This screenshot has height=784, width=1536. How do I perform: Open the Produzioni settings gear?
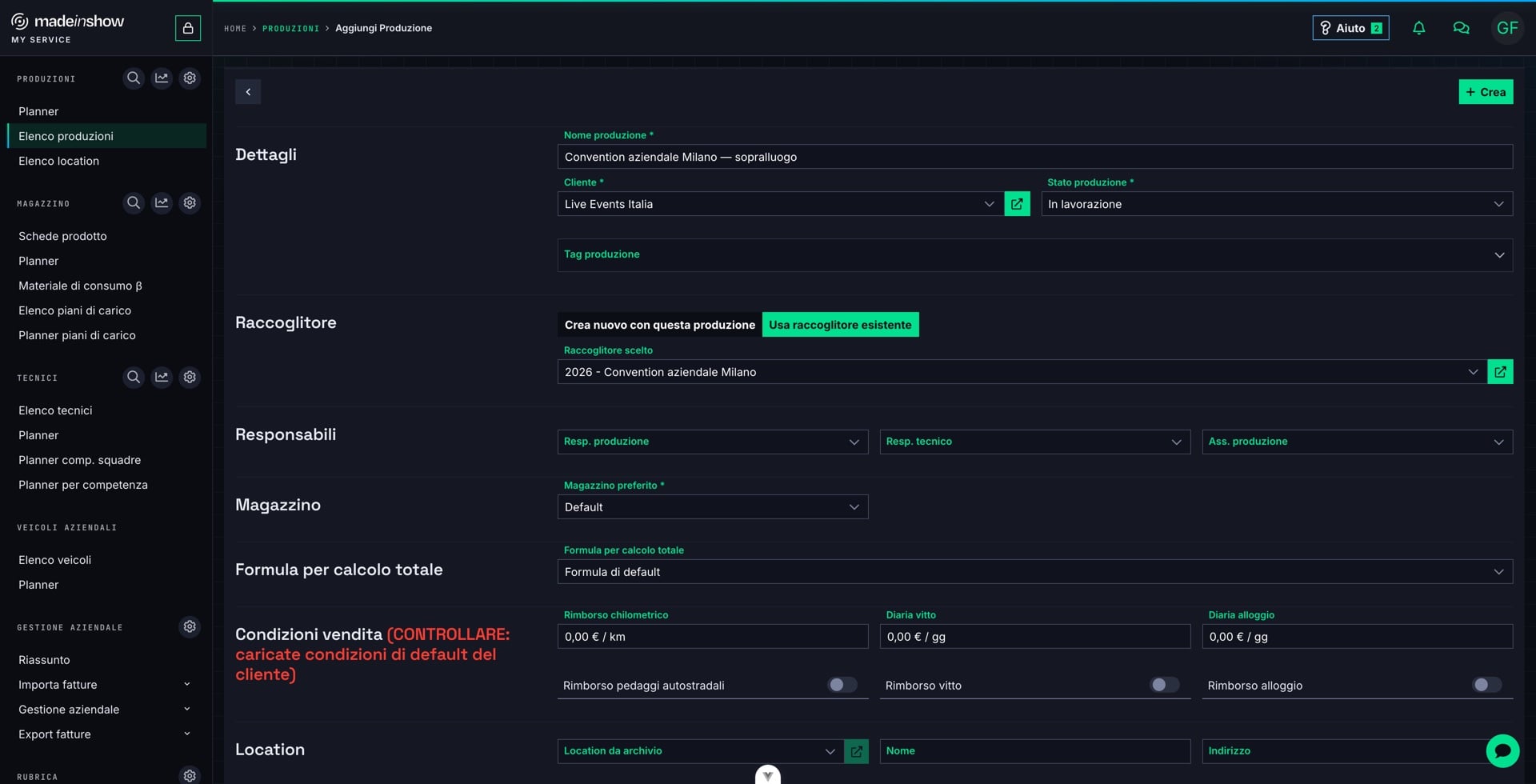point(190,78)
